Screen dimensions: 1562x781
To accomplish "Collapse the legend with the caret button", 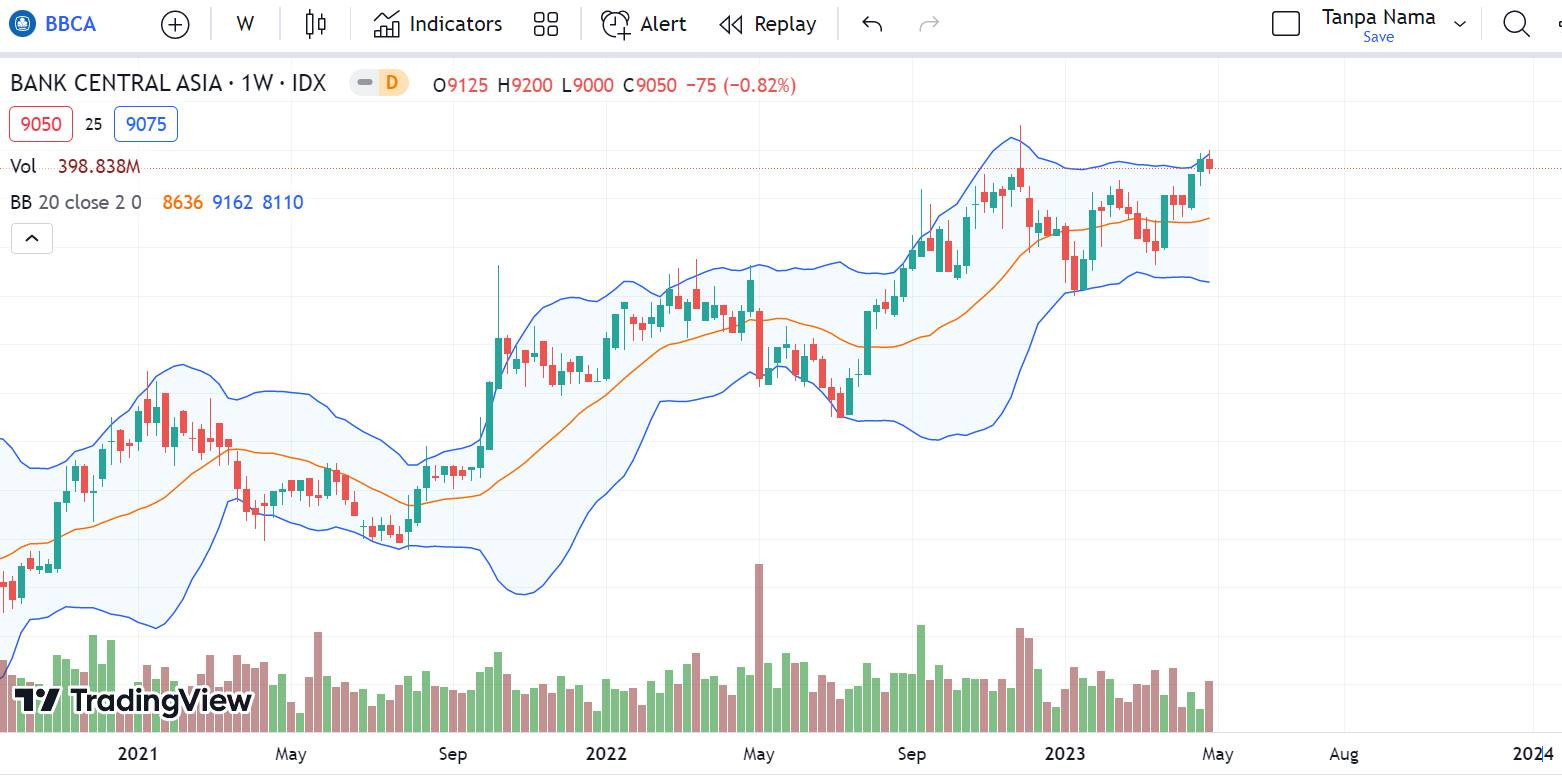I will [x=31, y=238].
